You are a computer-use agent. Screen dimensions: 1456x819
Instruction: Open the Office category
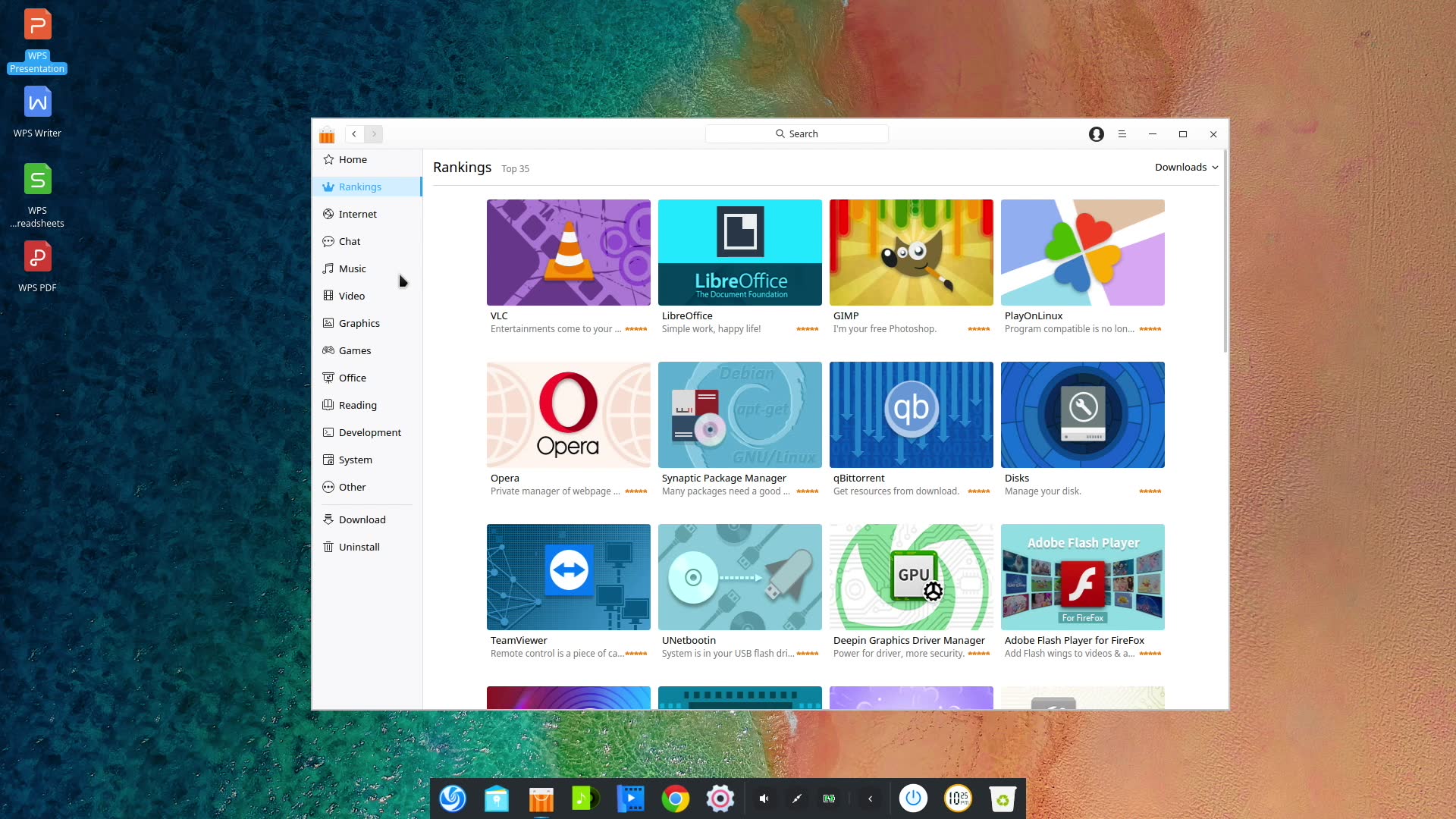367,378
